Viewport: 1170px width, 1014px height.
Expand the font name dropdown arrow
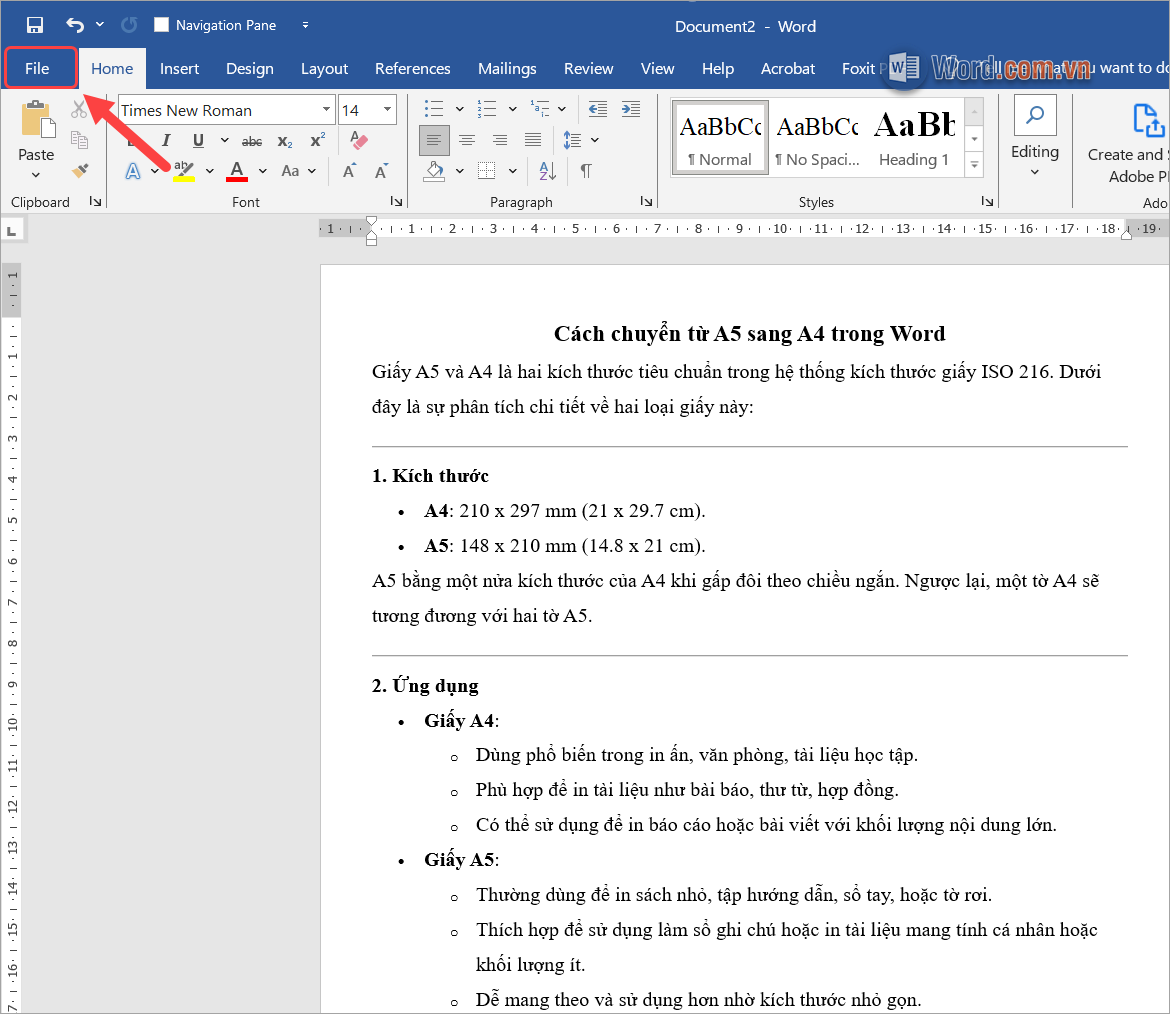coord(326,110)
